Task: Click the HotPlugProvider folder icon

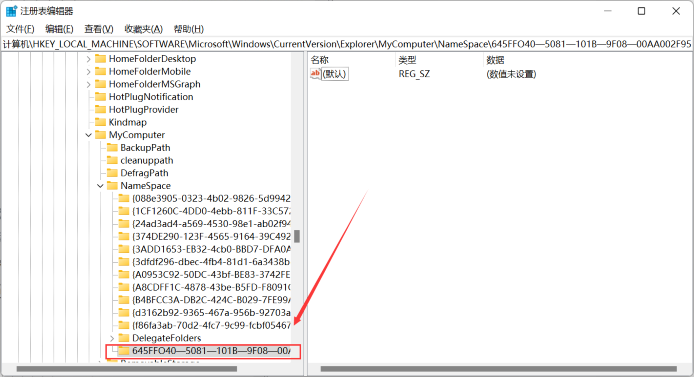Action: pyautogui.click(x=101, y=110)
